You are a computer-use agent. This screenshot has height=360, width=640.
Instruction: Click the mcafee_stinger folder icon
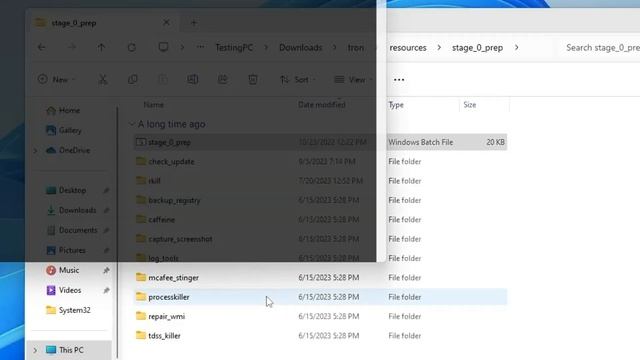coord(141,277)
